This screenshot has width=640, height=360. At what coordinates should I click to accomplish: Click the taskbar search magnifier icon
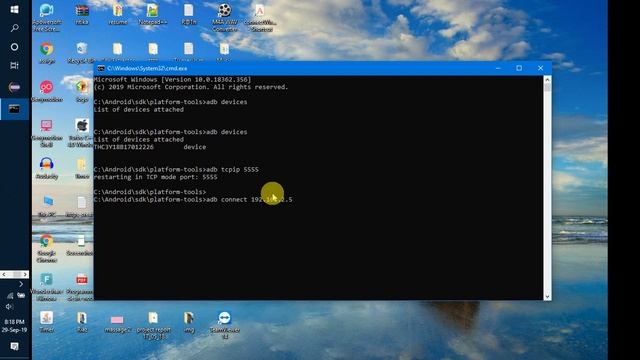[x=14, y=28]
